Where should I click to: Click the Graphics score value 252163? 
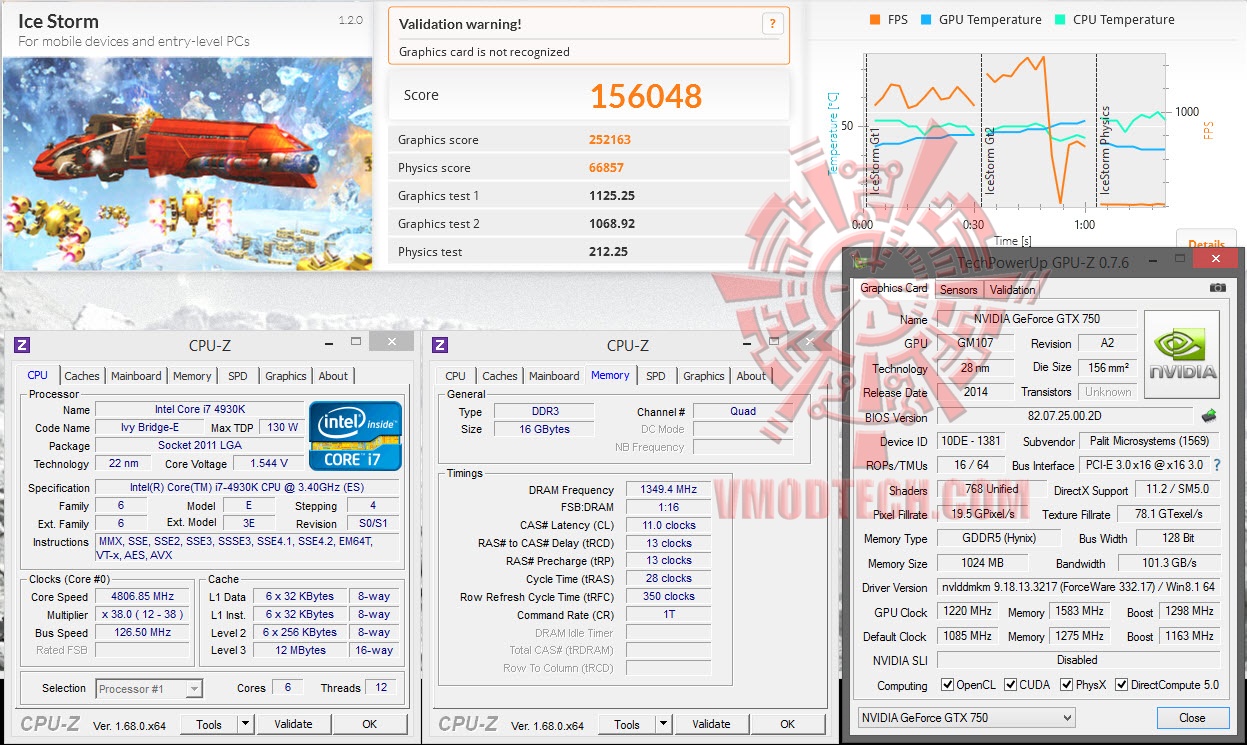610,140
